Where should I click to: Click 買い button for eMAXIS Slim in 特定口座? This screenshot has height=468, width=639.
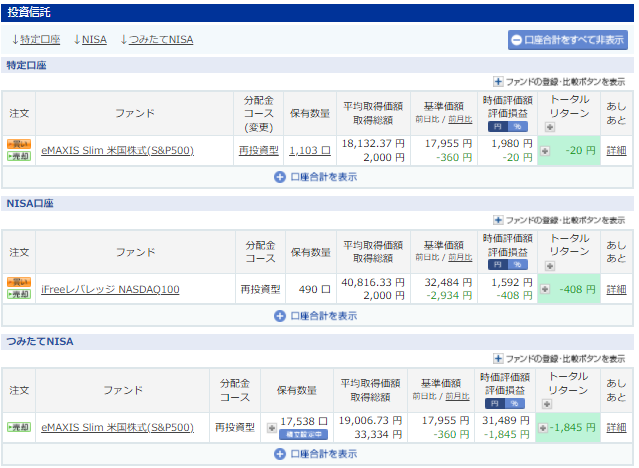click(x=19, y=144)
